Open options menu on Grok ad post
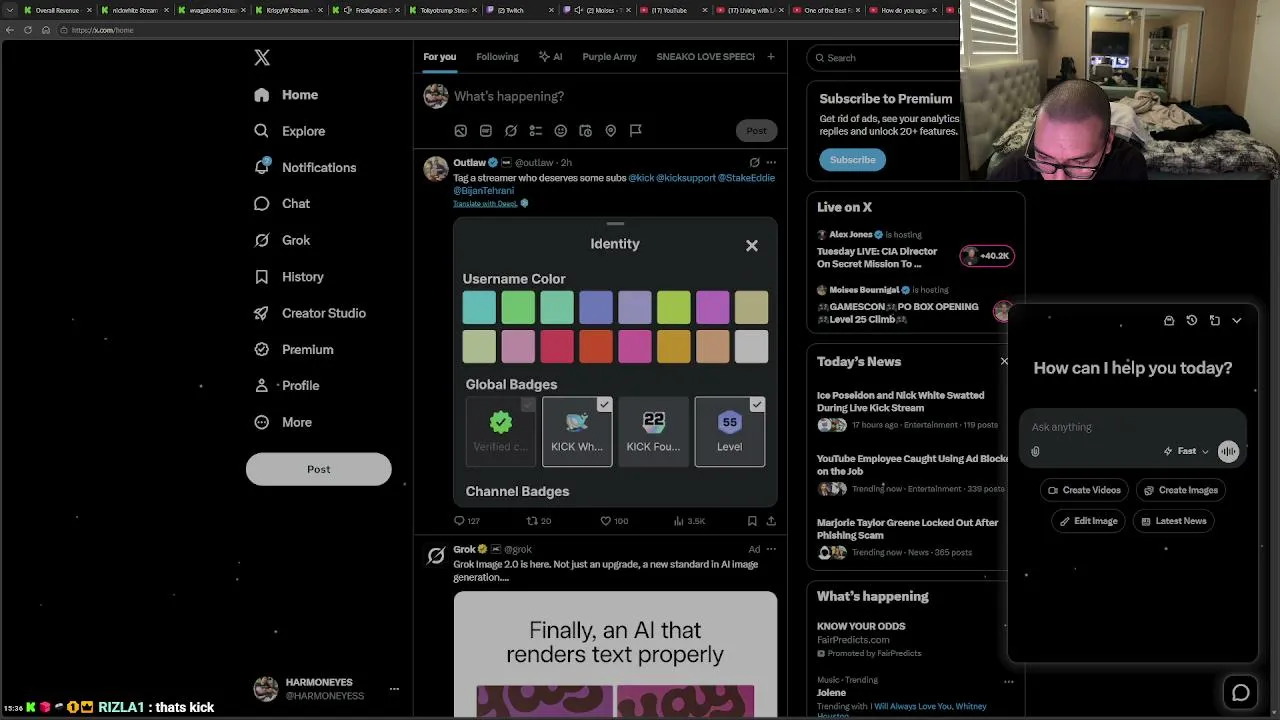This screenshot has height=720, width=1280. point(771,549)
